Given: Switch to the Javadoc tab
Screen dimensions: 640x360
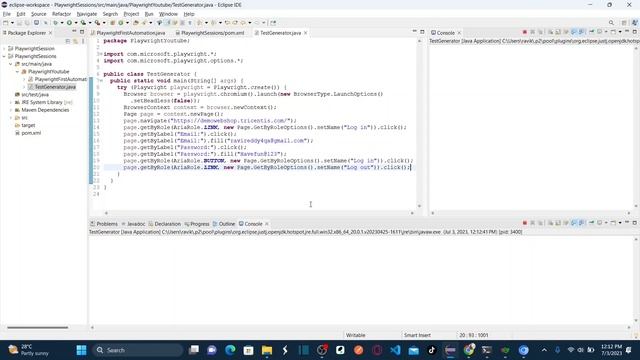Looking at the screenshot, I should coord(133,224).
